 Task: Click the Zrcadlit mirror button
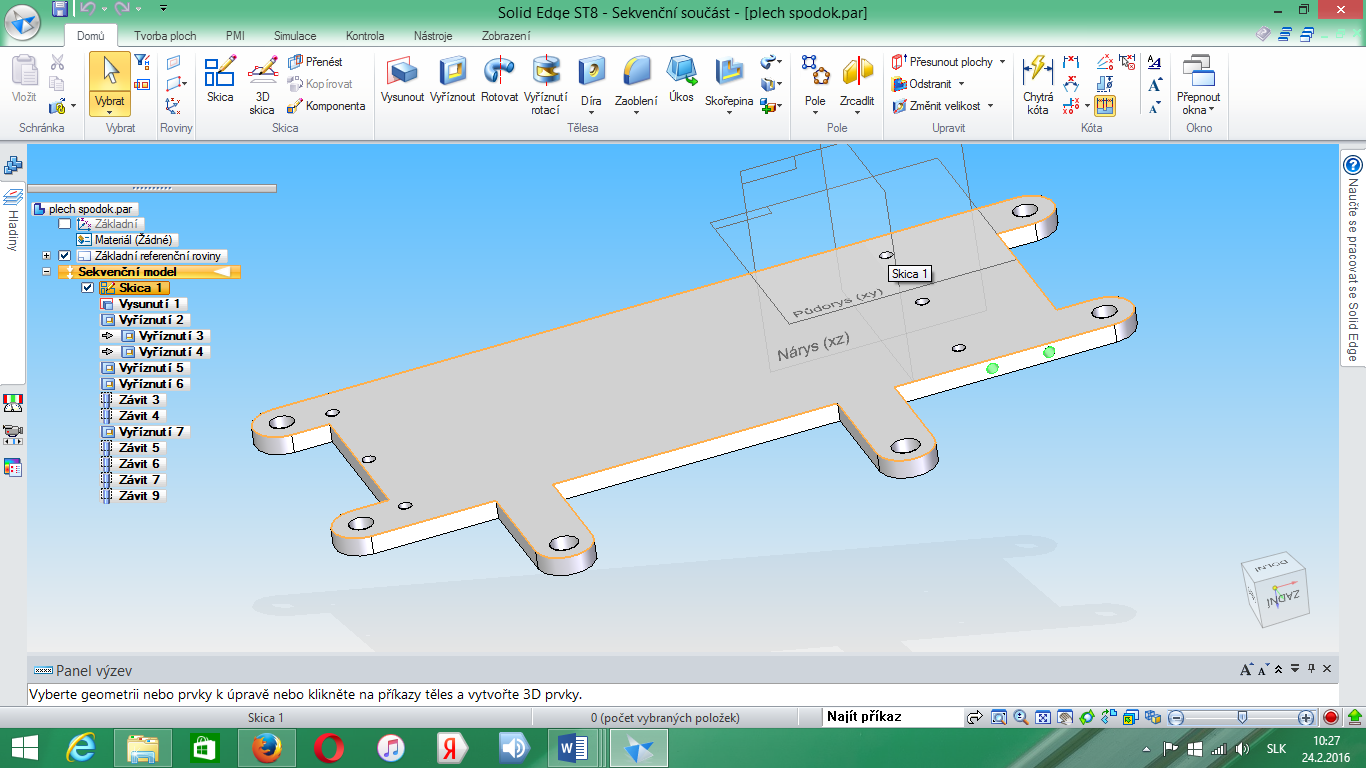pos(857,80)
